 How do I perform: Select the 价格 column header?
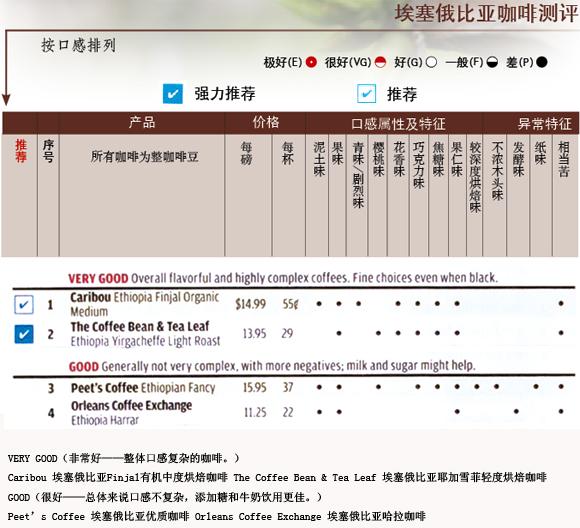pyautogui.click(x=266, y=122)
